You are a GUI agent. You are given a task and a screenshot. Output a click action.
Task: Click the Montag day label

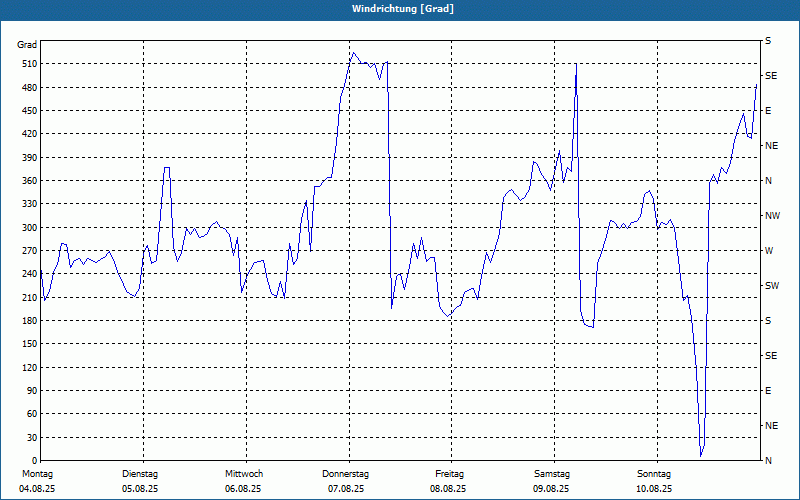37,474
